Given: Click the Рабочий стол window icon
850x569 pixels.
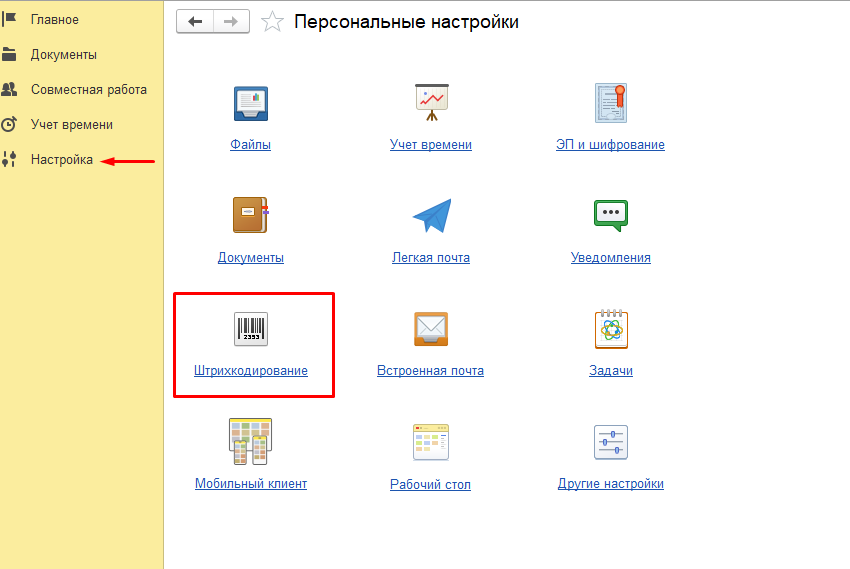Looking at the screenshot, I should pyautogui.click(x=431, y=442).
